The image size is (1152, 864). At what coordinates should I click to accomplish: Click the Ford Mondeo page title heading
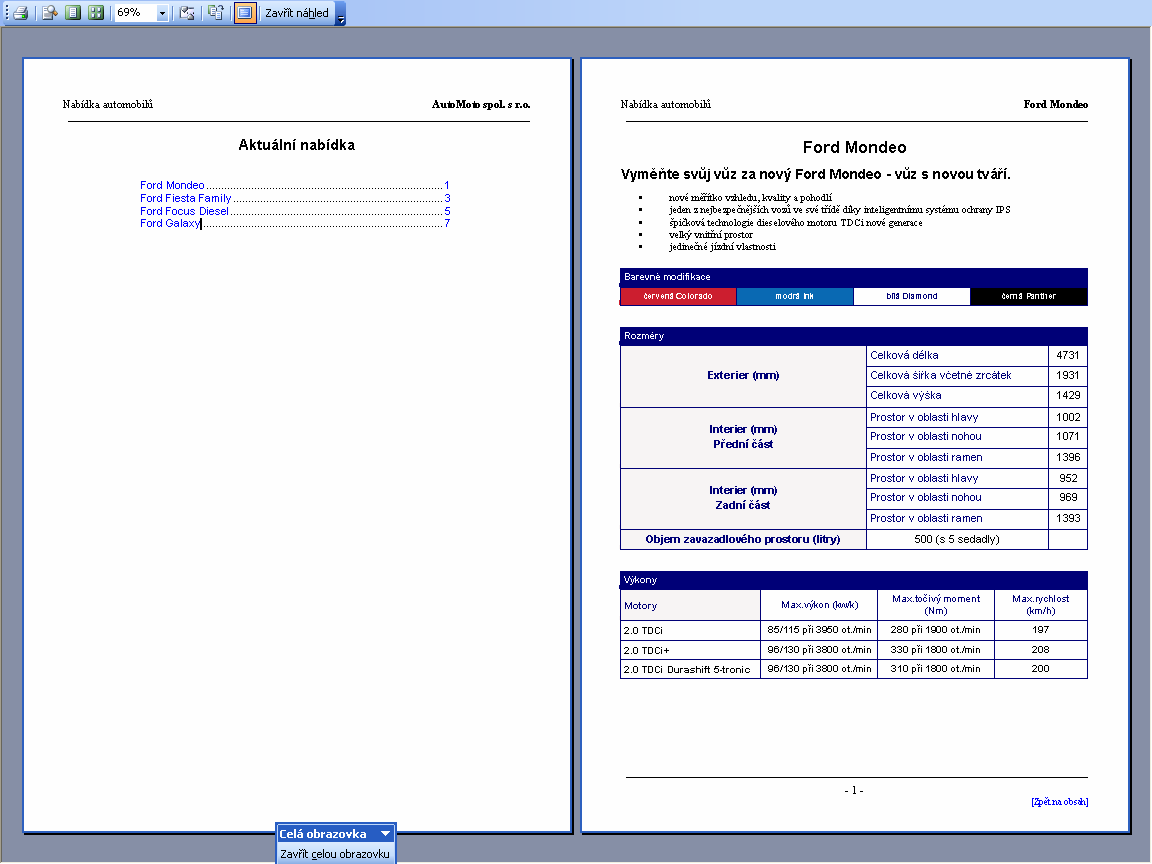tap(854, 147)
